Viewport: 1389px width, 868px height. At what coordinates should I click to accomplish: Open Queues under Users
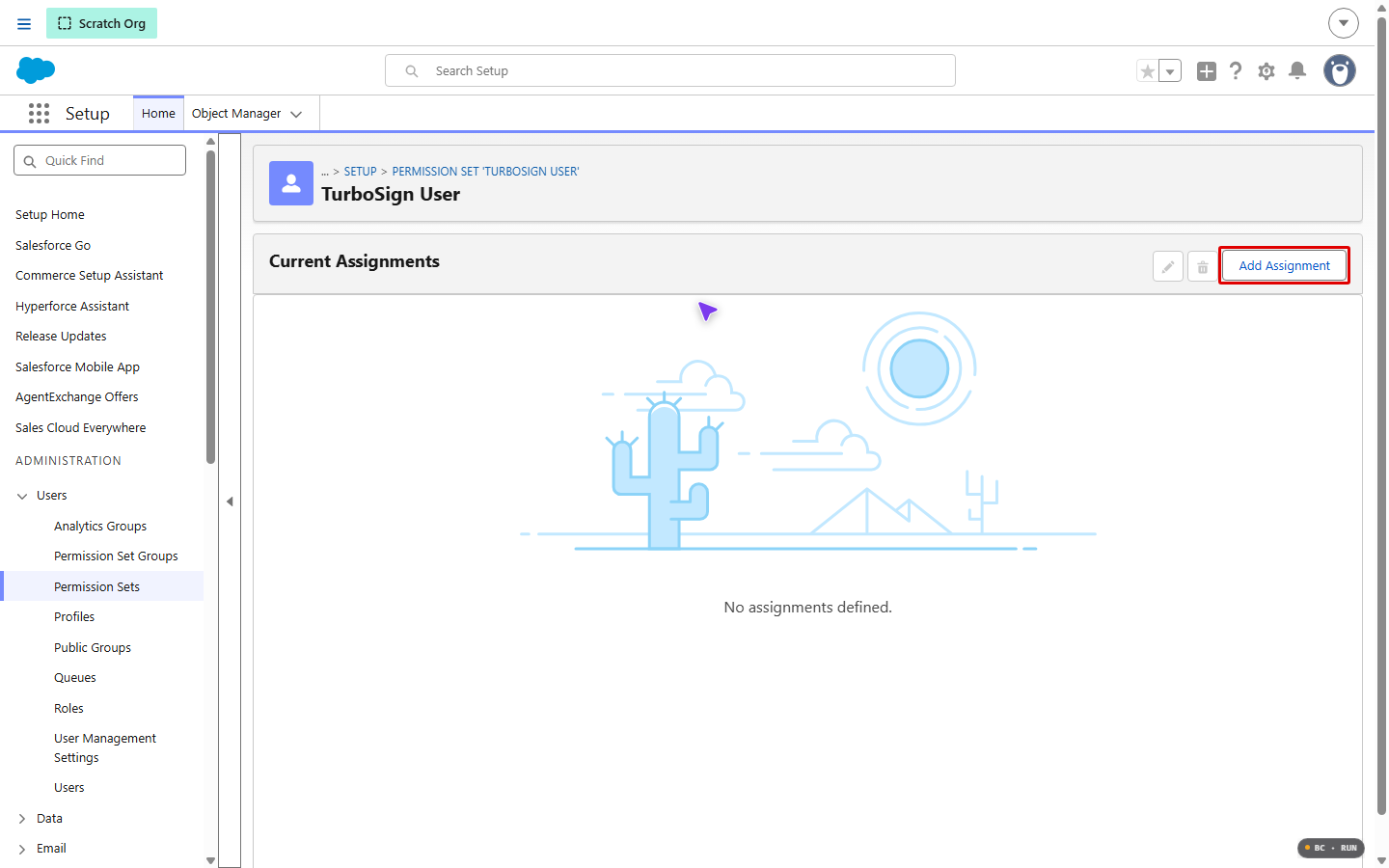point(75,678)
